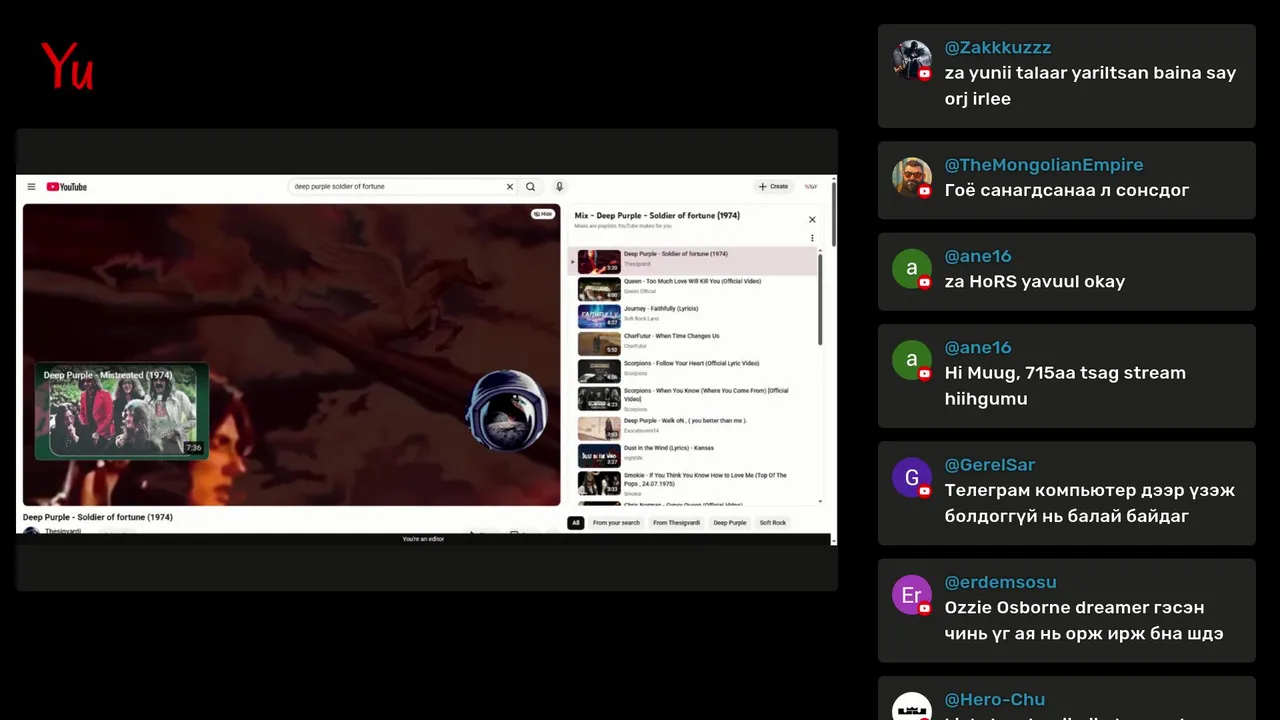Select Smokie - If You Think You Know video
The image size is (1280, 720).
pos(693,484)
